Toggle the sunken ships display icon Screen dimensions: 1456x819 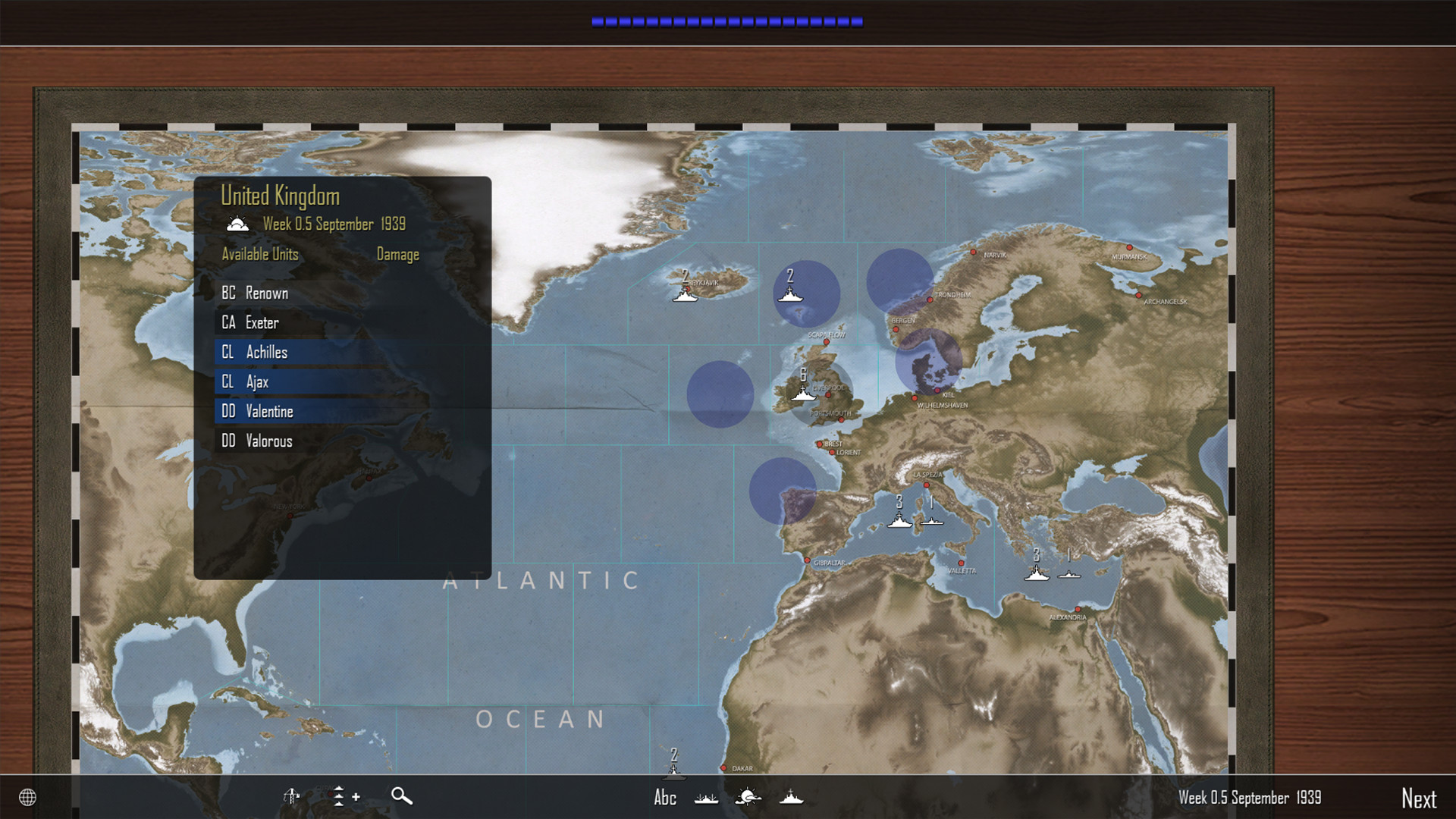[x=706, y=798]
